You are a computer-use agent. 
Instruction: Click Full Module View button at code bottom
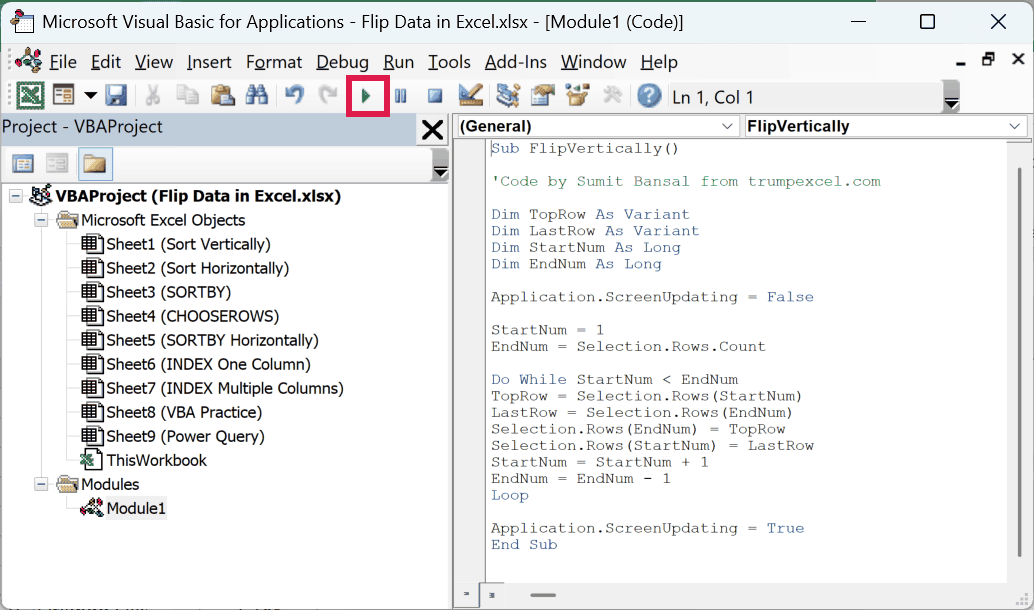point(492,595)
